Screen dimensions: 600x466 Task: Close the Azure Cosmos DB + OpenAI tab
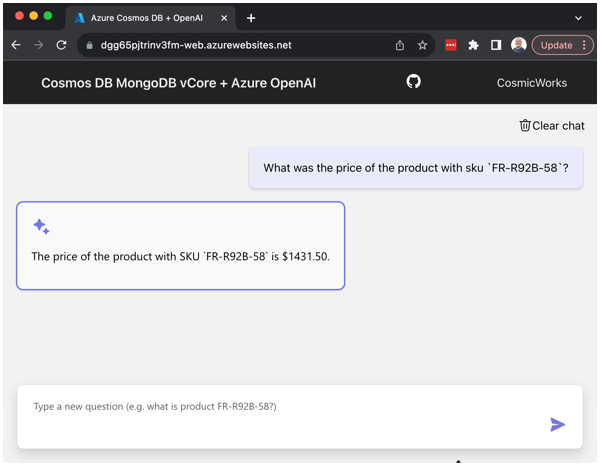224,18
